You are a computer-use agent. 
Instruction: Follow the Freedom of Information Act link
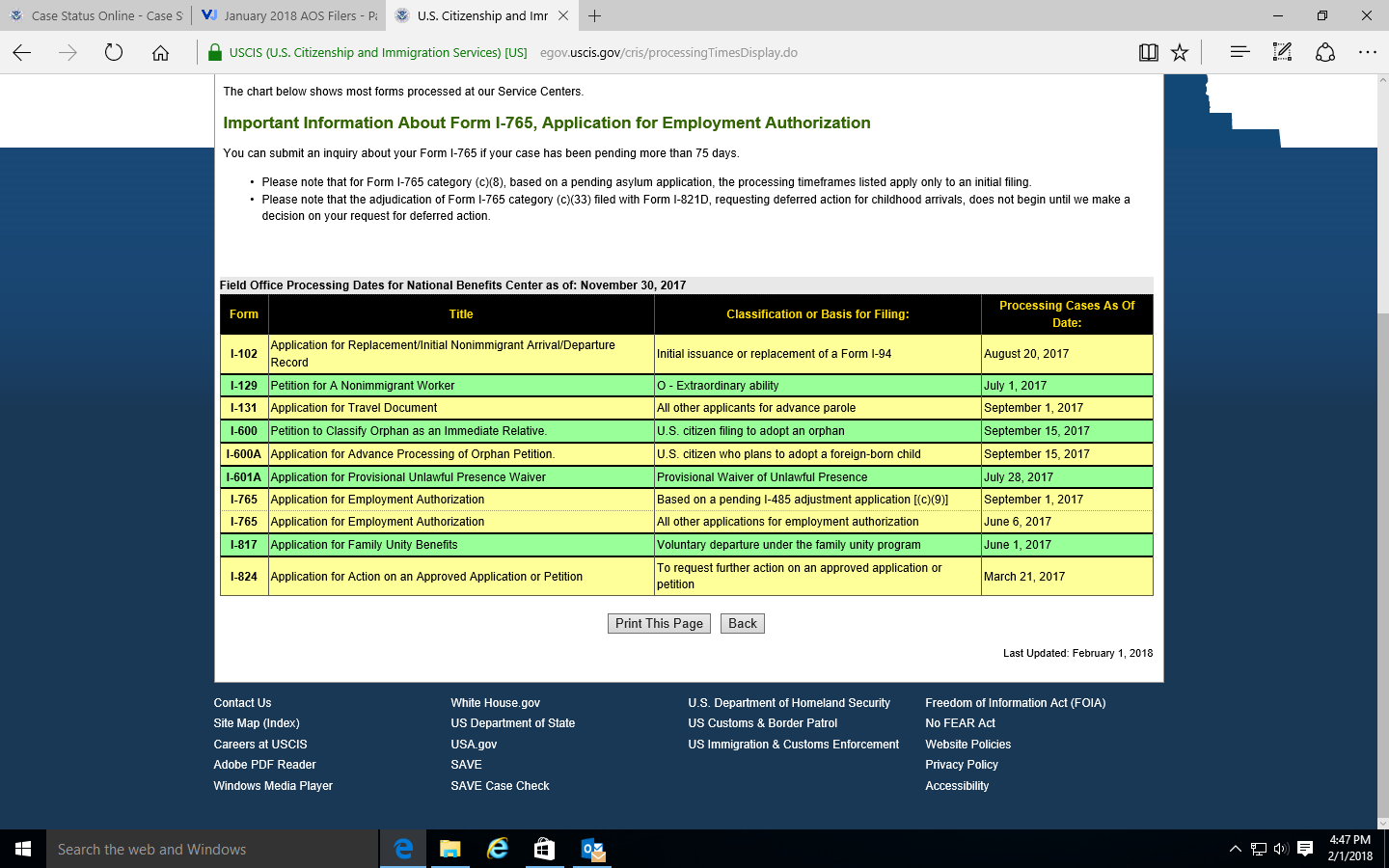click(1015, 703)
